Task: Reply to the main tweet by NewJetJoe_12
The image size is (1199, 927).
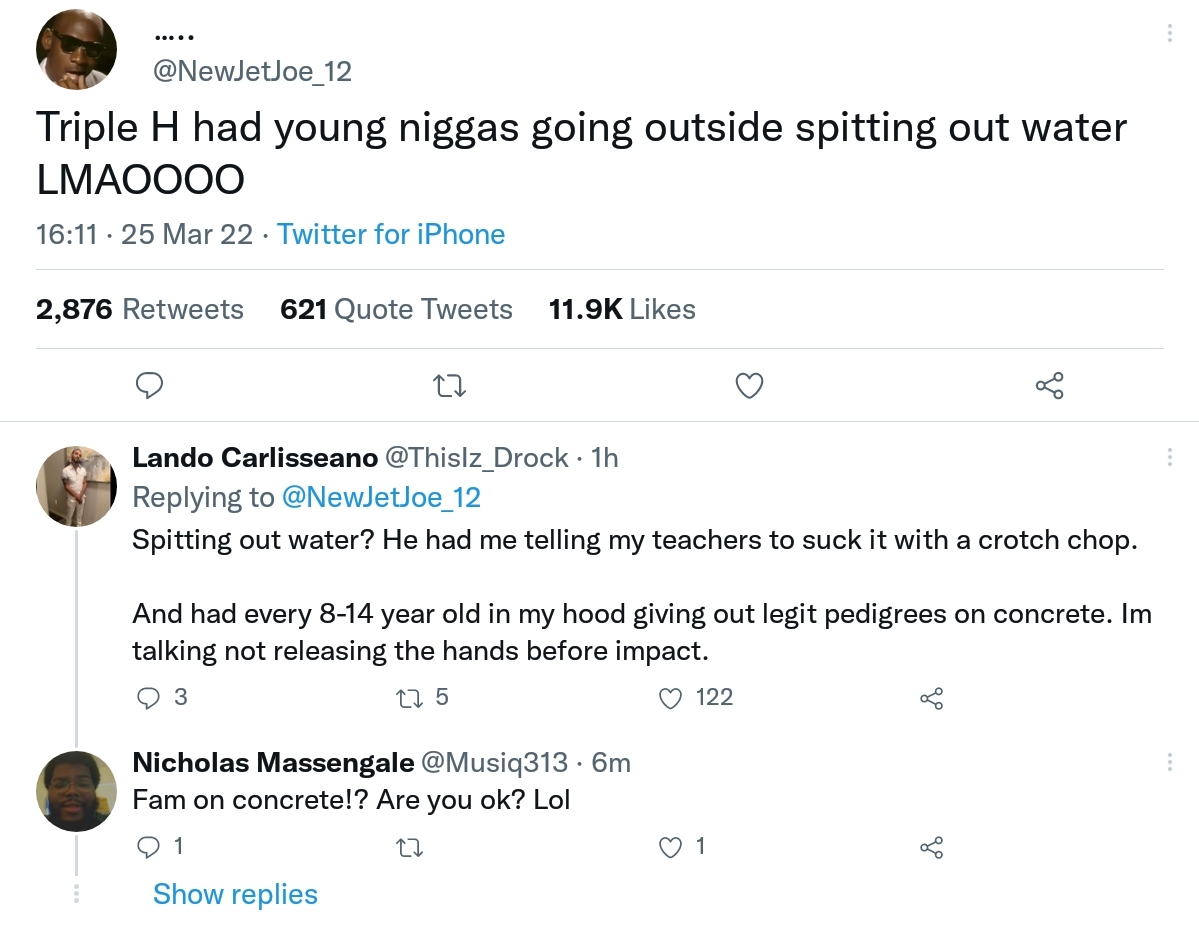Action: [149, 385]
